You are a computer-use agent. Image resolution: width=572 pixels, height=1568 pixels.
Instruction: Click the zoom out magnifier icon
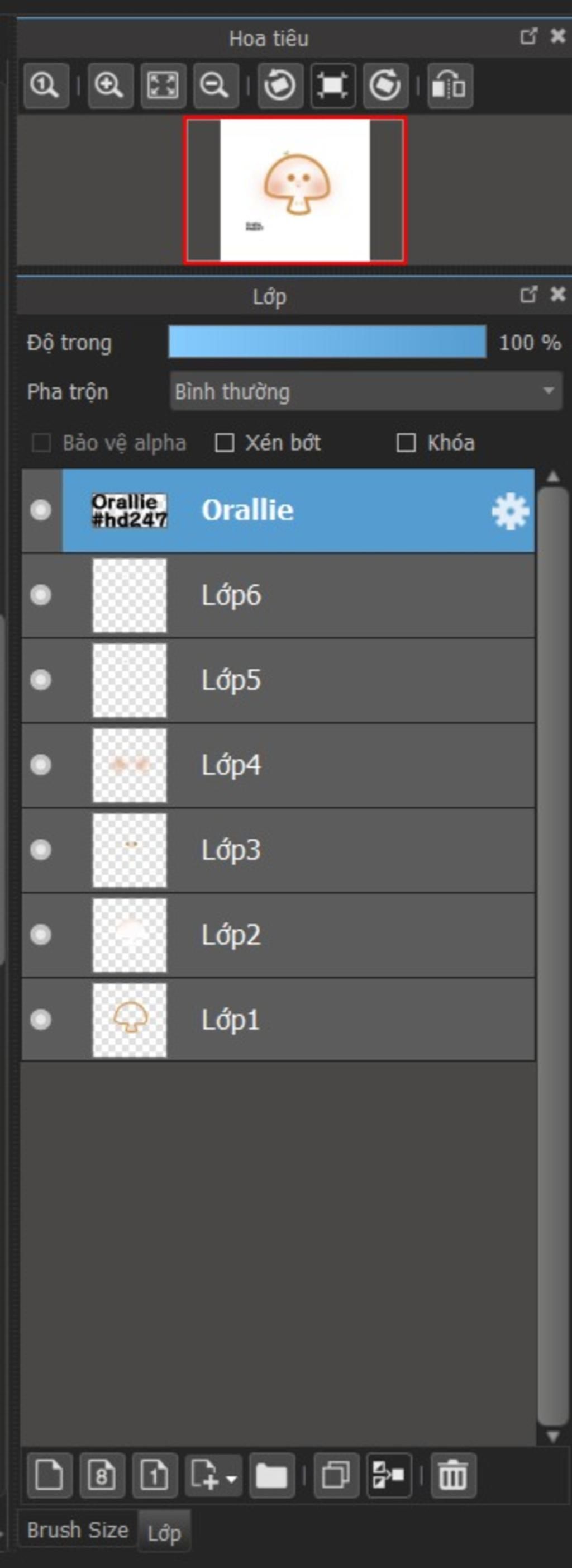click(216, 86)
